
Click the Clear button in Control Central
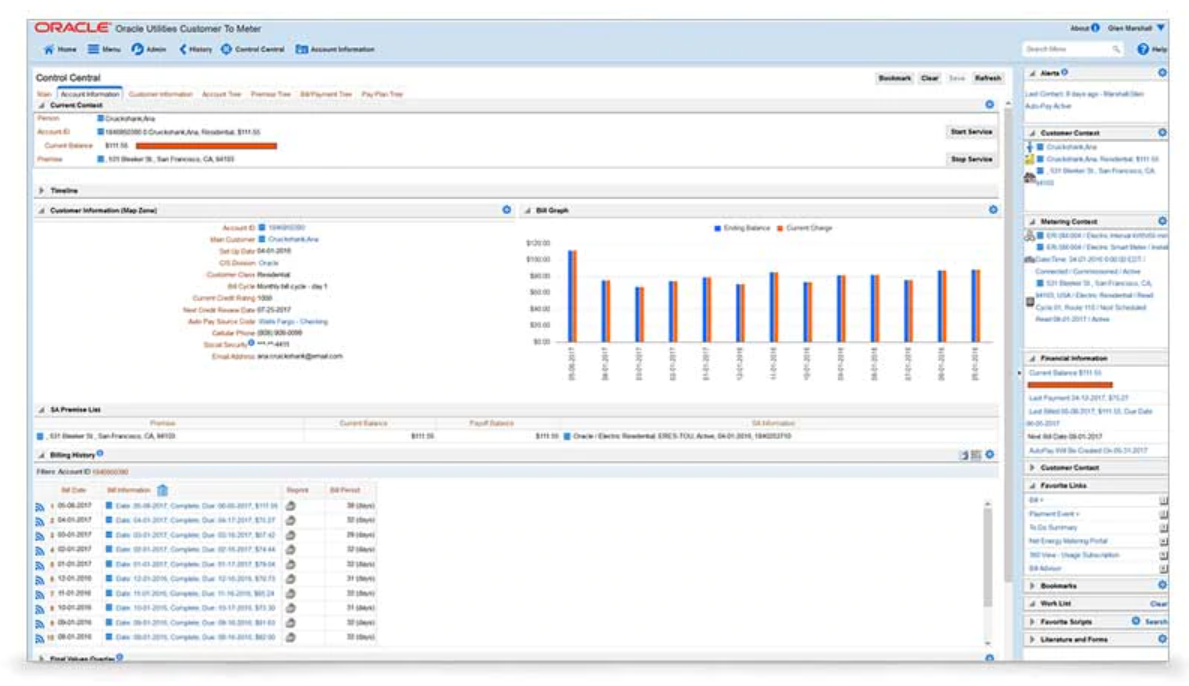pos(930,78)
